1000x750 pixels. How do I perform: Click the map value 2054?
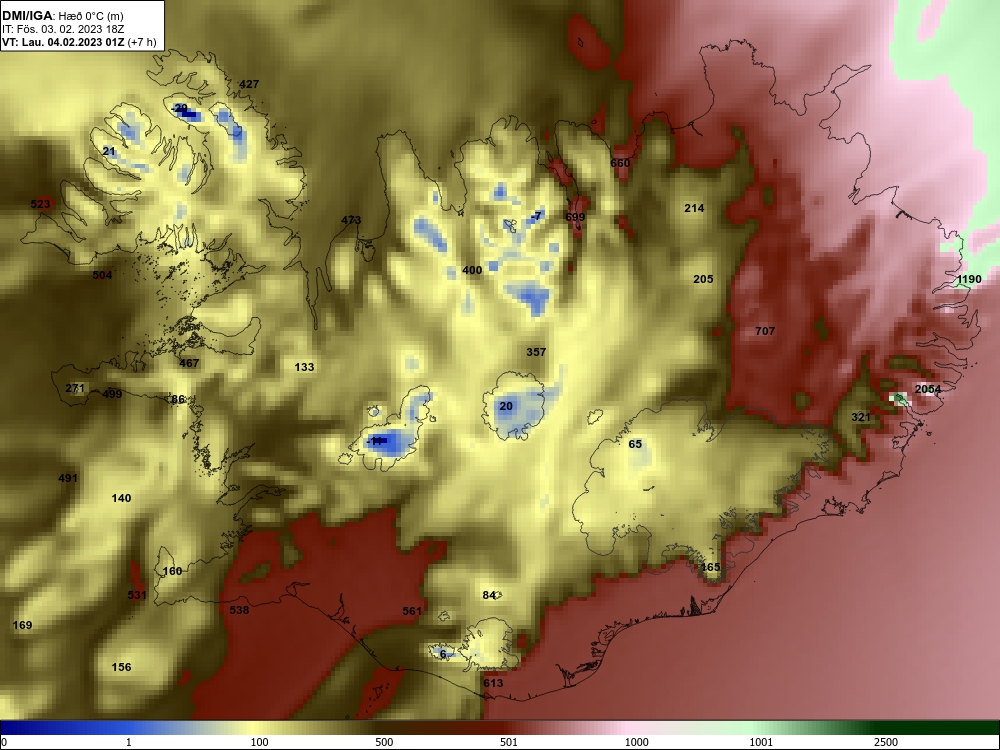click(928, 389)
